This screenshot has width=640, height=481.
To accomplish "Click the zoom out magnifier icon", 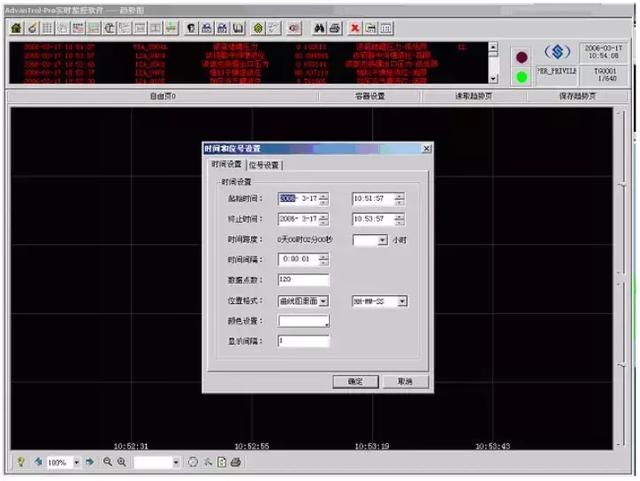I will [107, 462].
